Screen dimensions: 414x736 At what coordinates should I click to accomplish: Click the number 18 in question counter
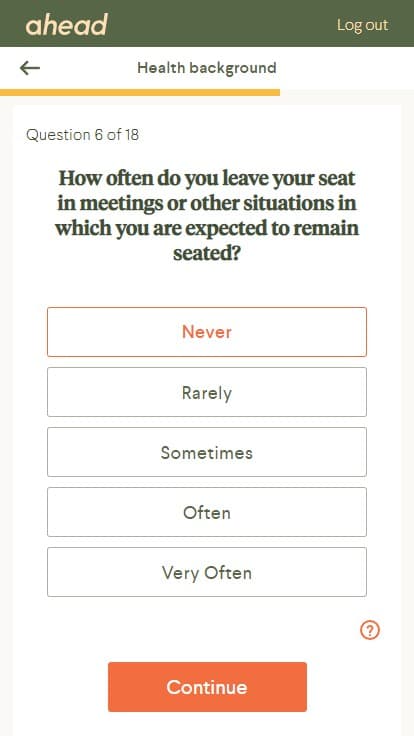point(132,135)
